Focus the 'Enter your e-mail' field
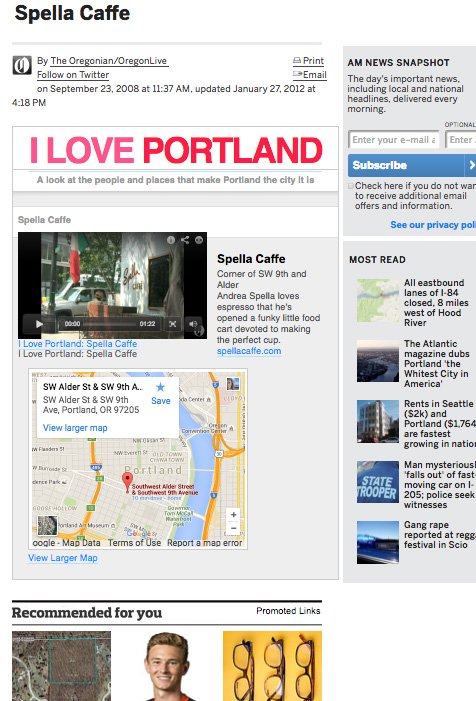 click(x=394, y=140)
